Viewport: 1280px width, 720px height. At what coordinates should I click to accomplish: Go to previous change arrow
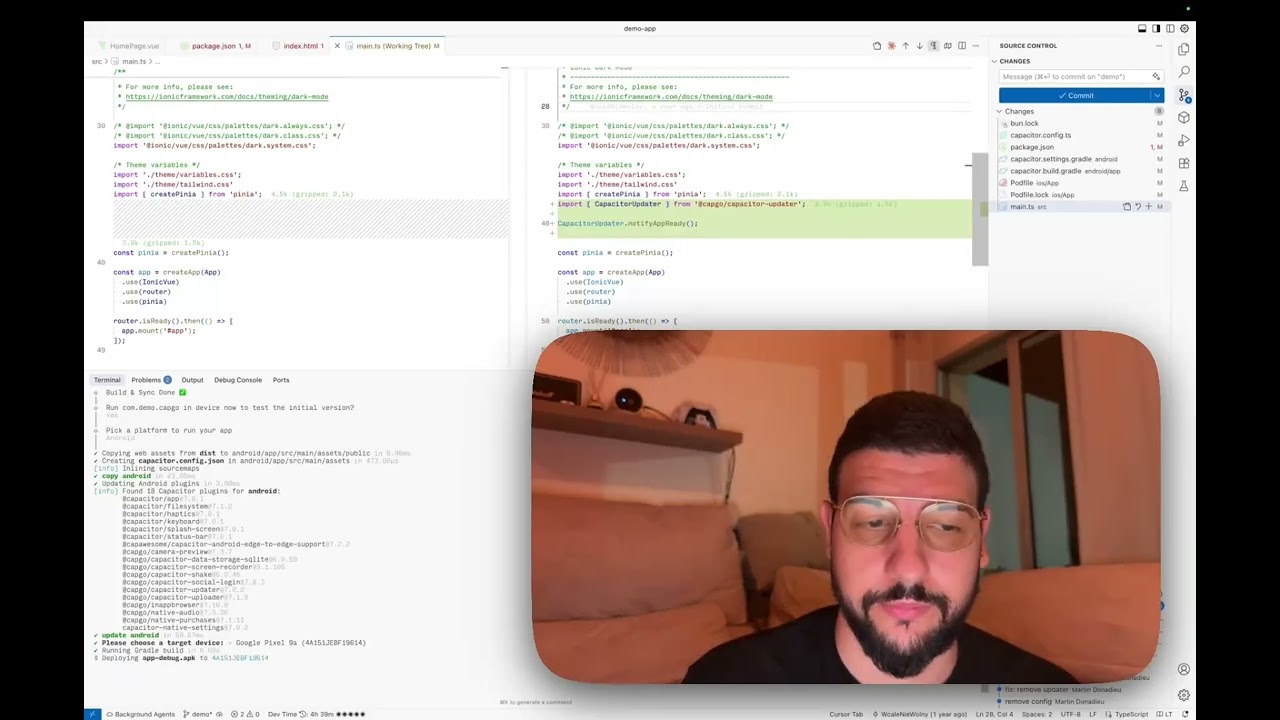click(905, 46)
